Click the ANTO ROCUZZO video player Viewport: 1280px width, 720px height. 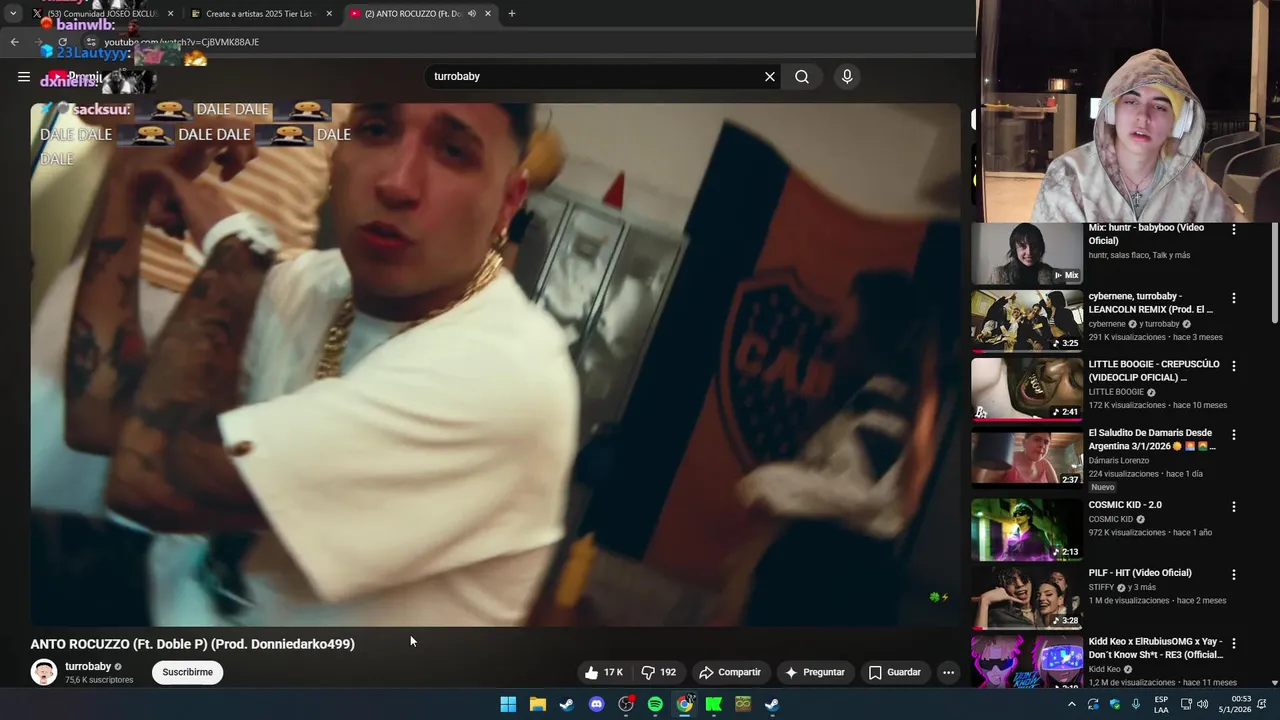495,364
